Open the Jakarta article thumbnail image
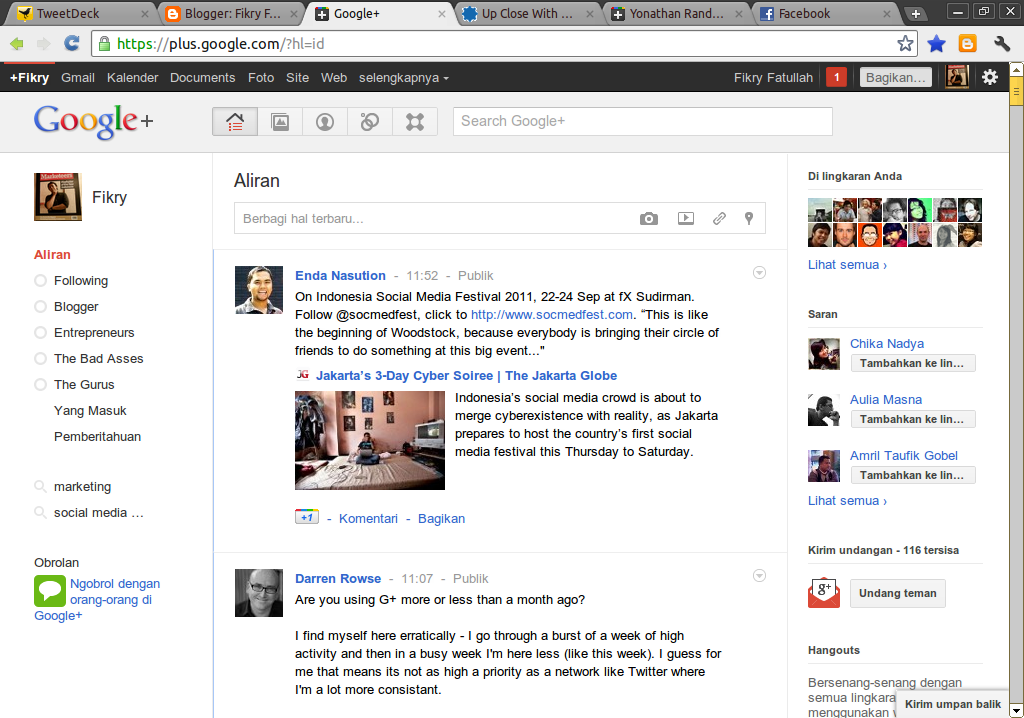Screen dimensions: 1024x718 point(370,440)
